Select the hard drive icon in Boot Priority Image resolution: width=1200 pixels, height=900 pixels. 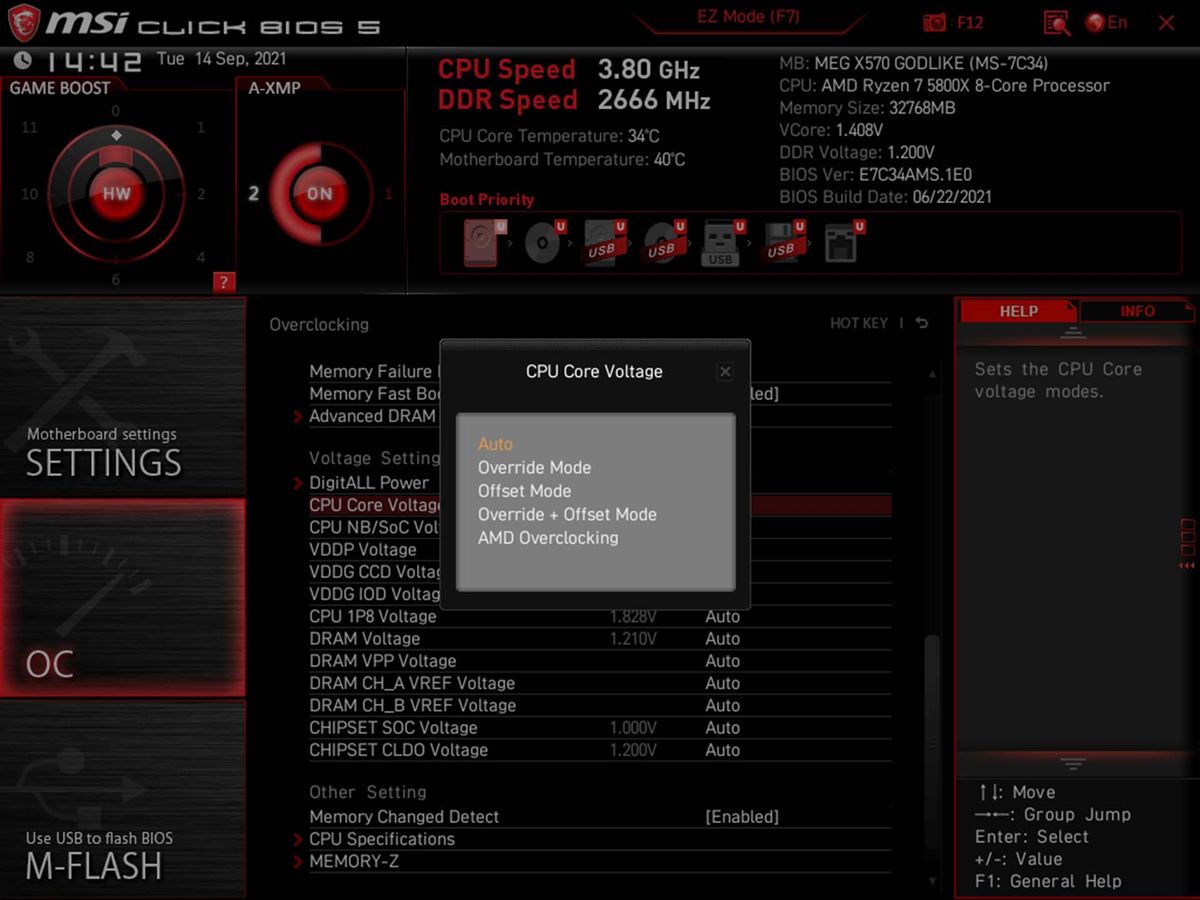coord(482,241)
